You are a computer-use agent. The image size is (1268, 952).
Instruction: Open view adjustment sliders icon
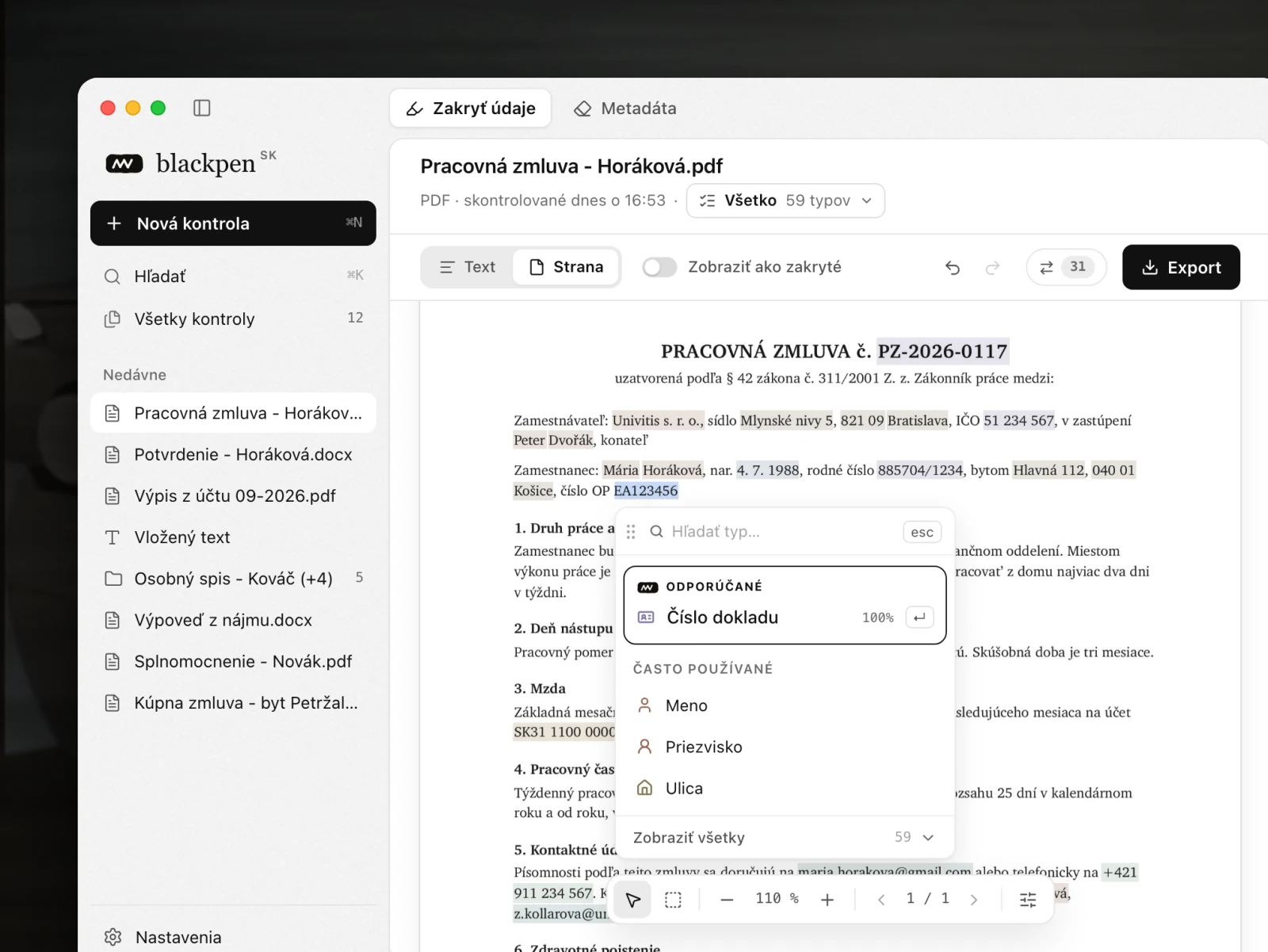[x=1028, y=900]
